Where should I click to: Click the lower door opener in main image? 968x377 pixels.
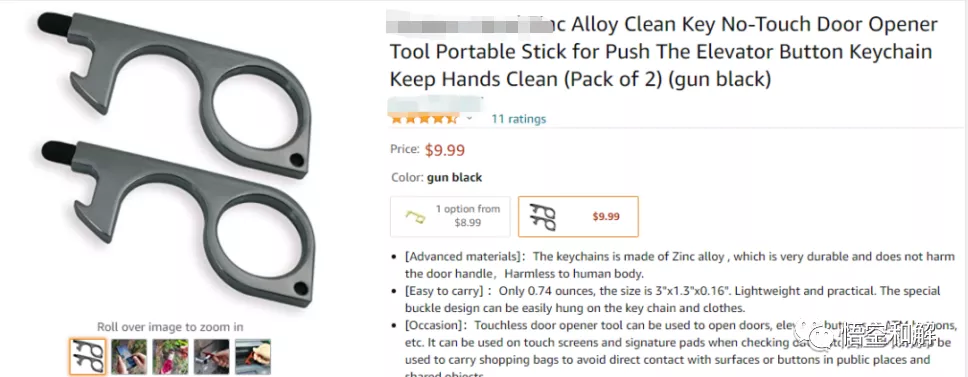(x=179, y=223)
